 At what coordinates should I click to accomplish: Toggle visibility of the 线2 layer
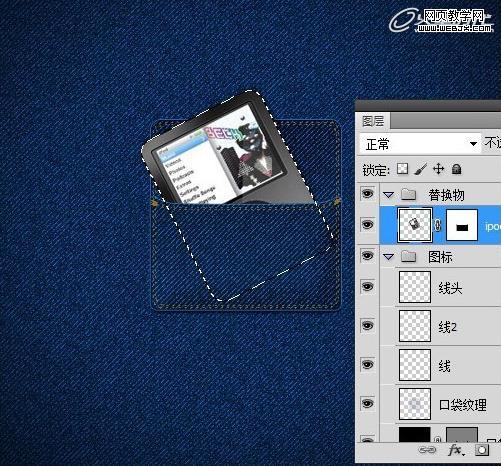coord(367,325)
